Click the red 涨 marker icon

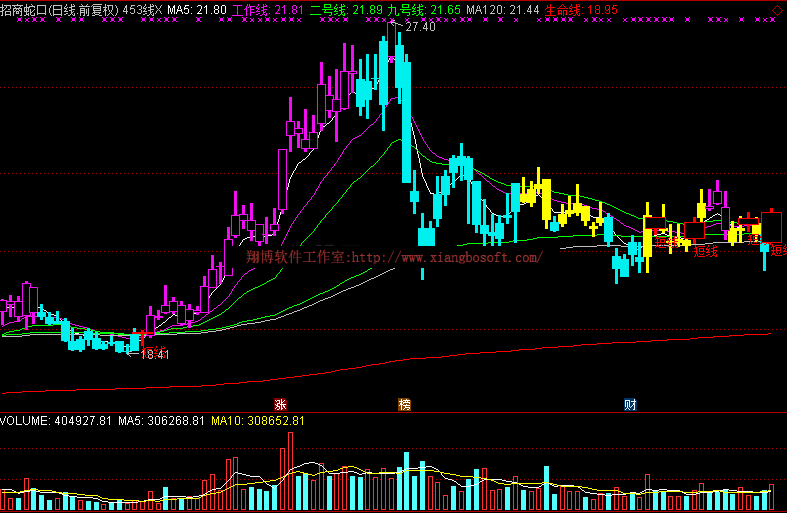(280, 405)
